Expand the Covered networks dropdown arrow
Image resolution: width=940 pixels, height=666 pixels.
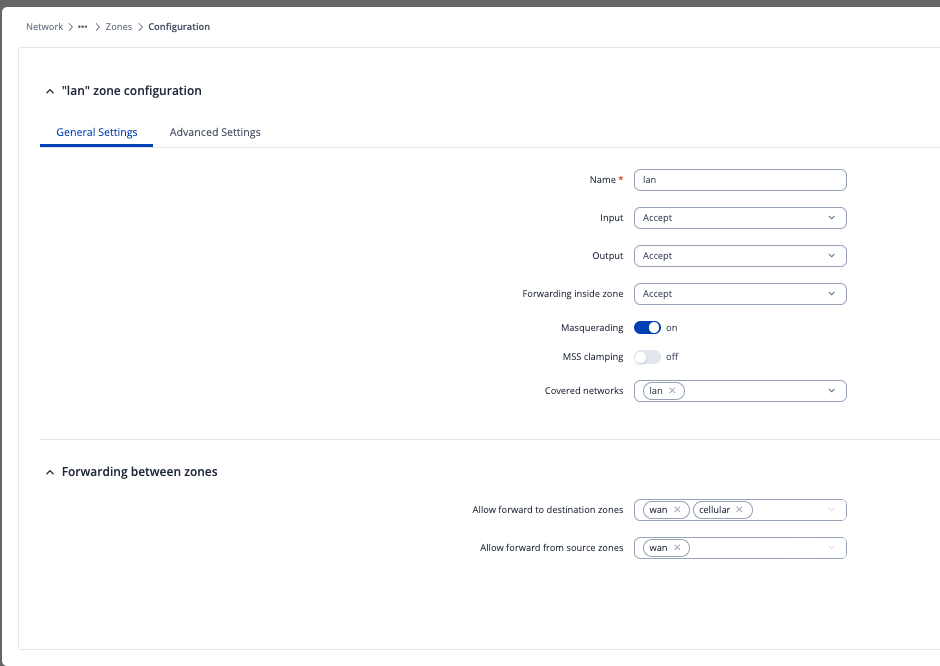click(831, 391)
